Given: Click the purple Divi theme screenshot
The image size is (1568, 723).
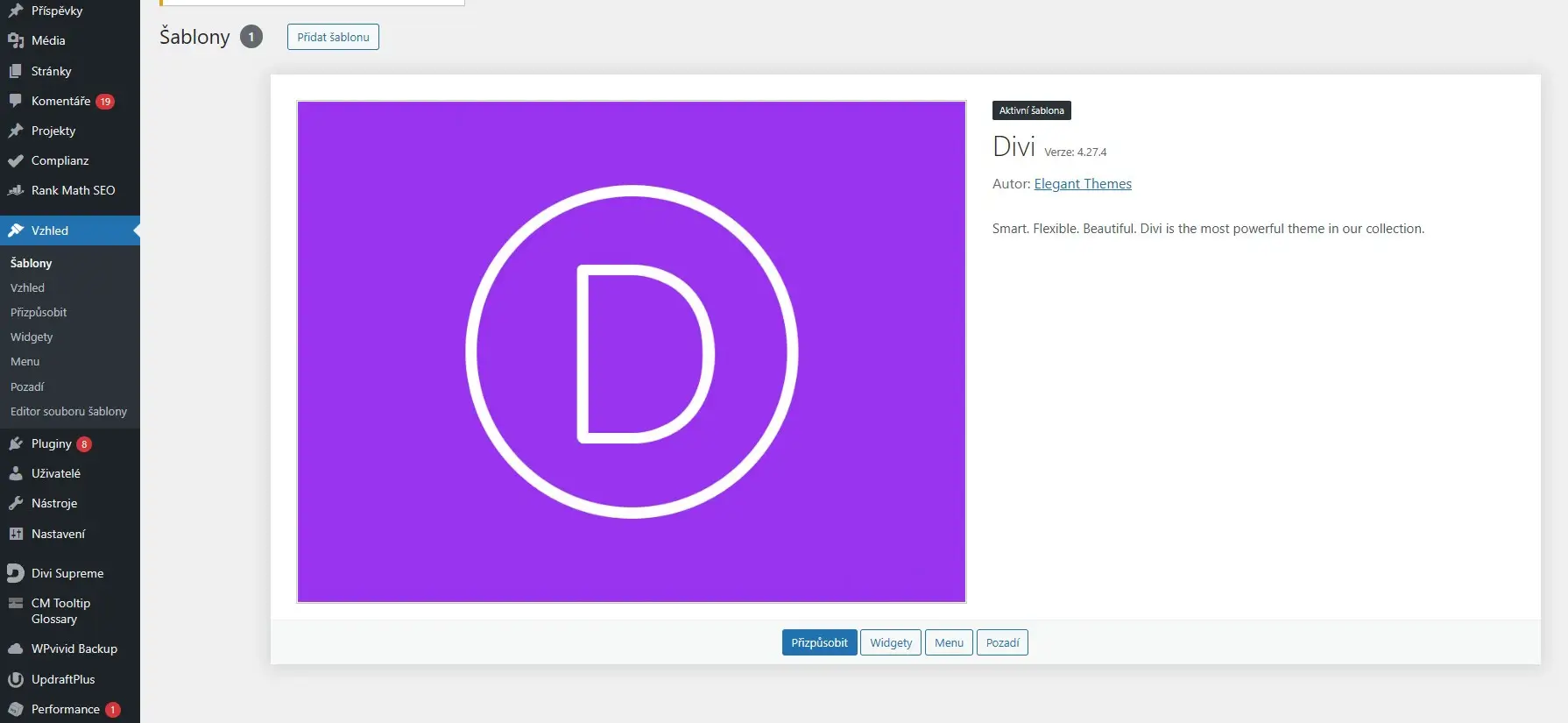Looking at the screenshot, I should coord(632,351).
